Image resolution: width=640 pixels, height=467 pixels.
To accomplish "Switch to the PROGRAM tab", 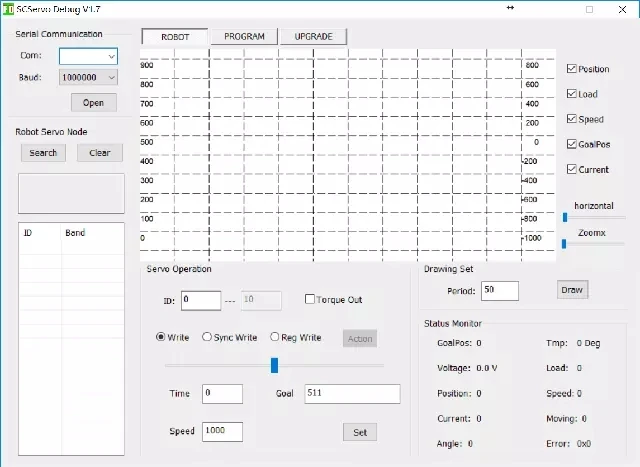I will pyautogui.click(x=244, y=37).
